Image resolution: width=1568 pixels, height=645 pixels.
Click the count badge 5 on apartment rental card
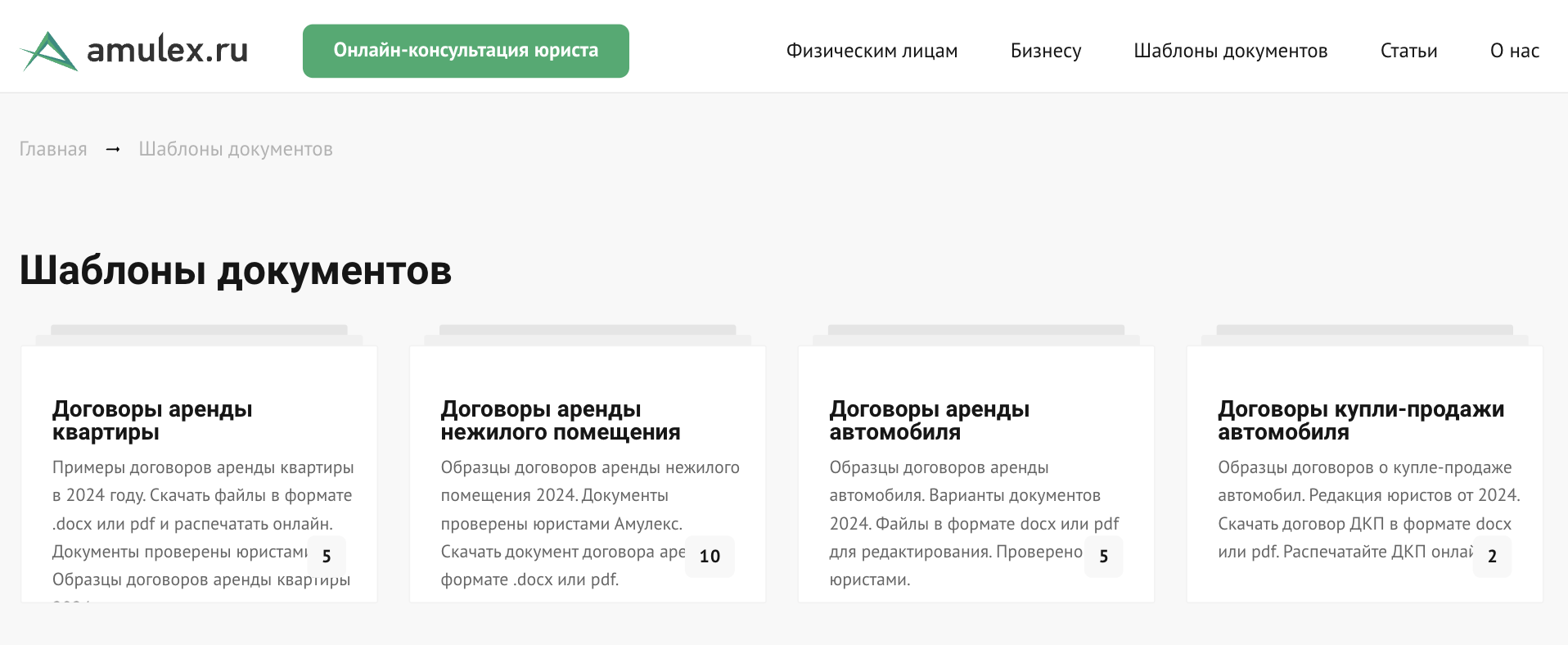(x=327, y=557)
